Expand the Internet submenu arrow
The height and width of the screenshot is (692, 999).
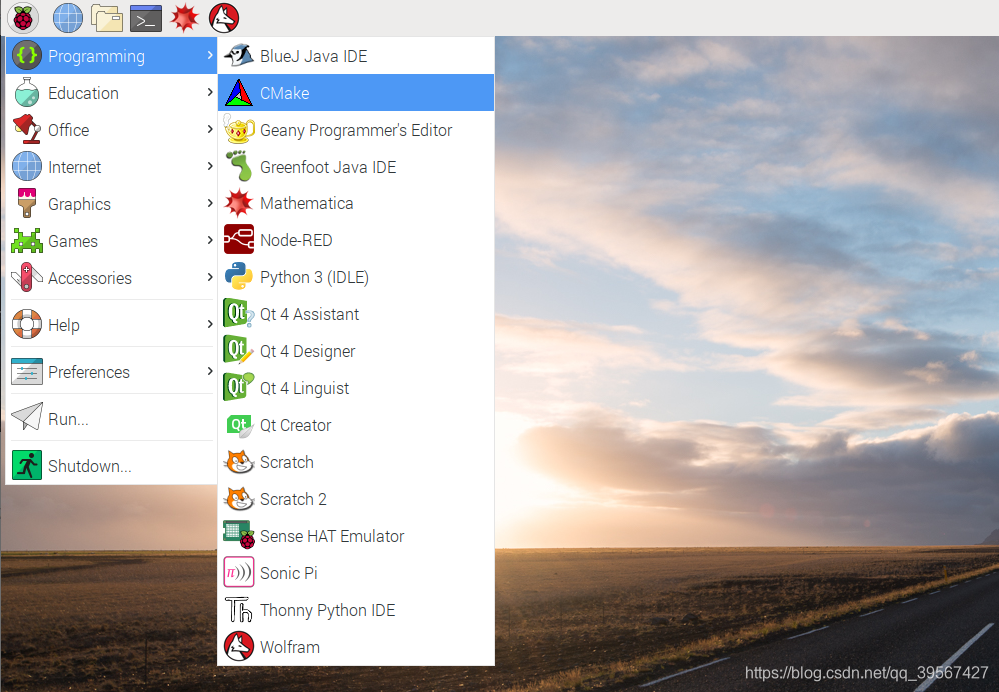[210, 166]
